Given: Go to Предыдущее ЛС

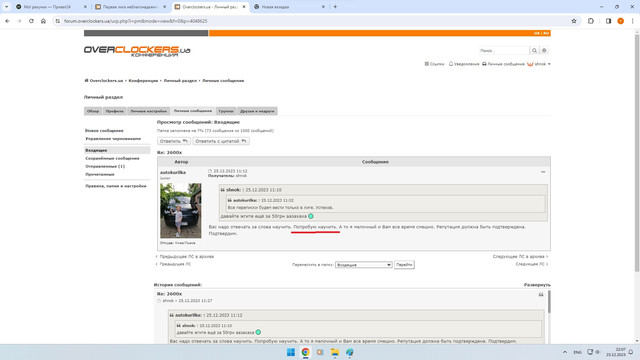Looking at the screenshot, I should 173,264.
